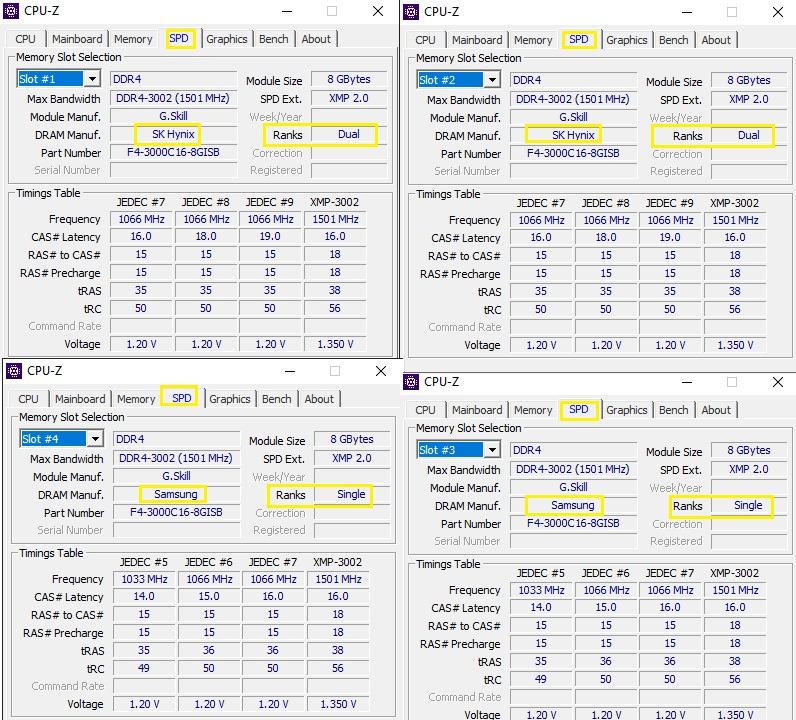This screenshot has width=796, height=720.
Task: Open Bench tab in Slot #4 window
Action: pos(277,399)
